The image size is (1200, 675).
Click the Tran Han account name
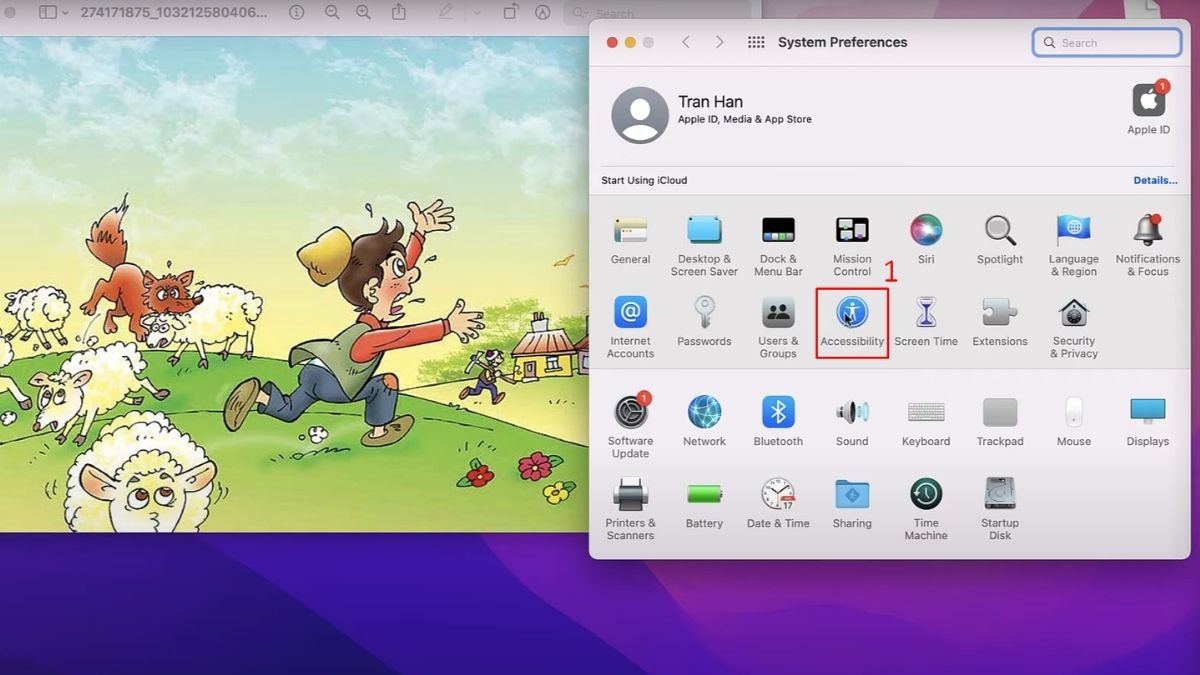pos(710,102)
